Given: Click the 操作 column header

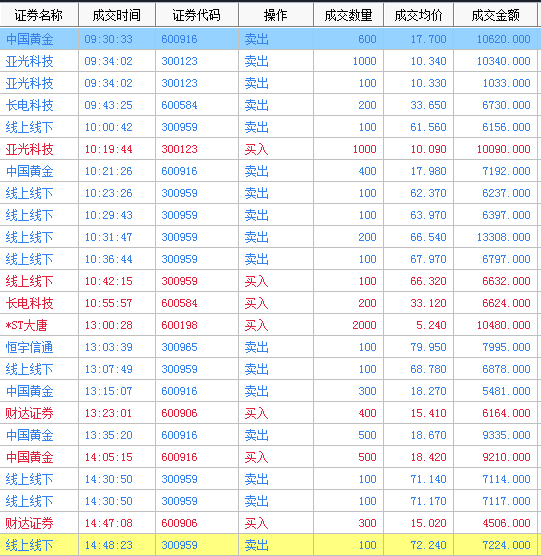Looking at the screenshot, I should coord(276,15).
